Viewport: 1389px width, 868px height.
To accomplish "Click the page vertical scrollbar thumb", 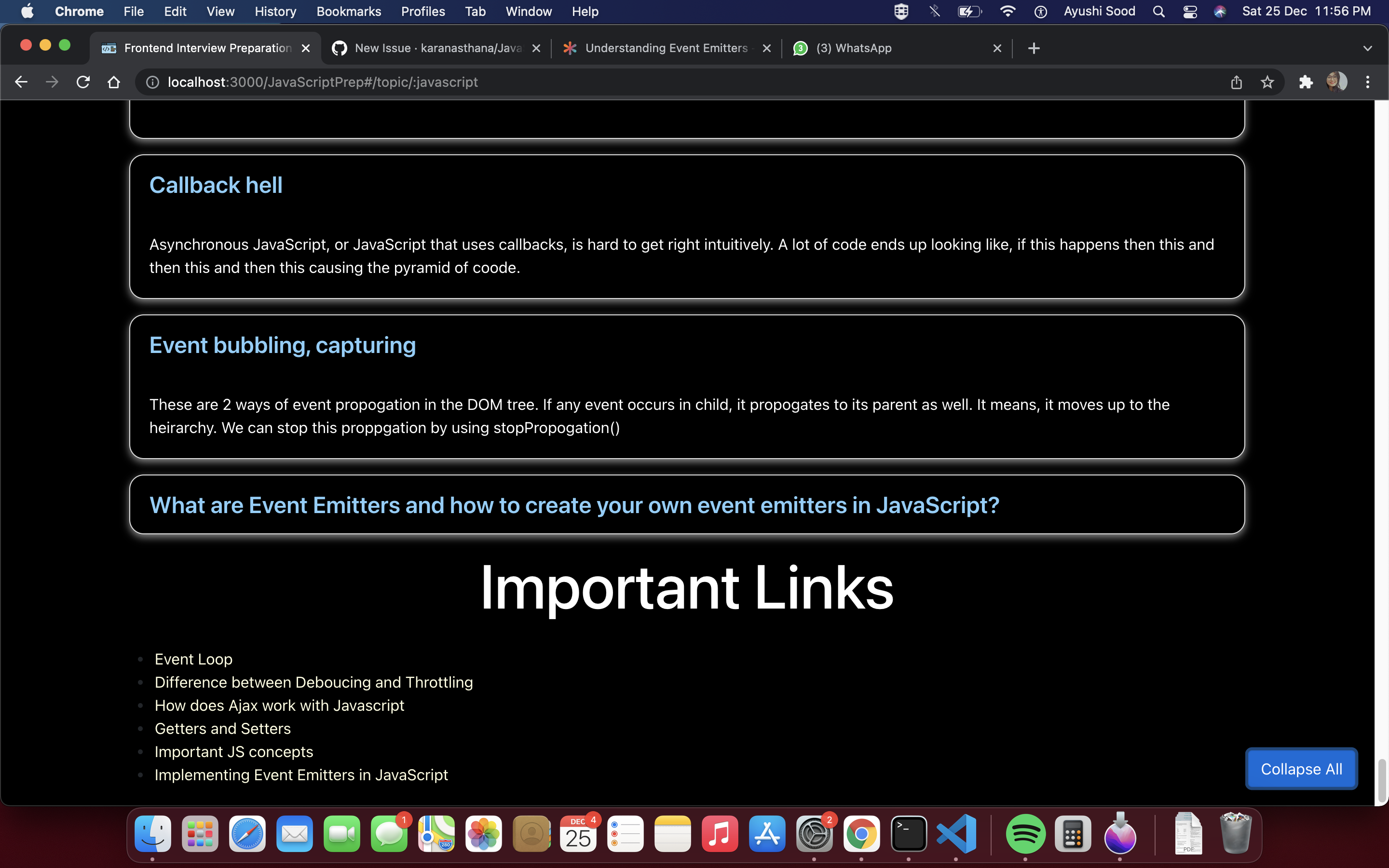I will coord(1382,780).
